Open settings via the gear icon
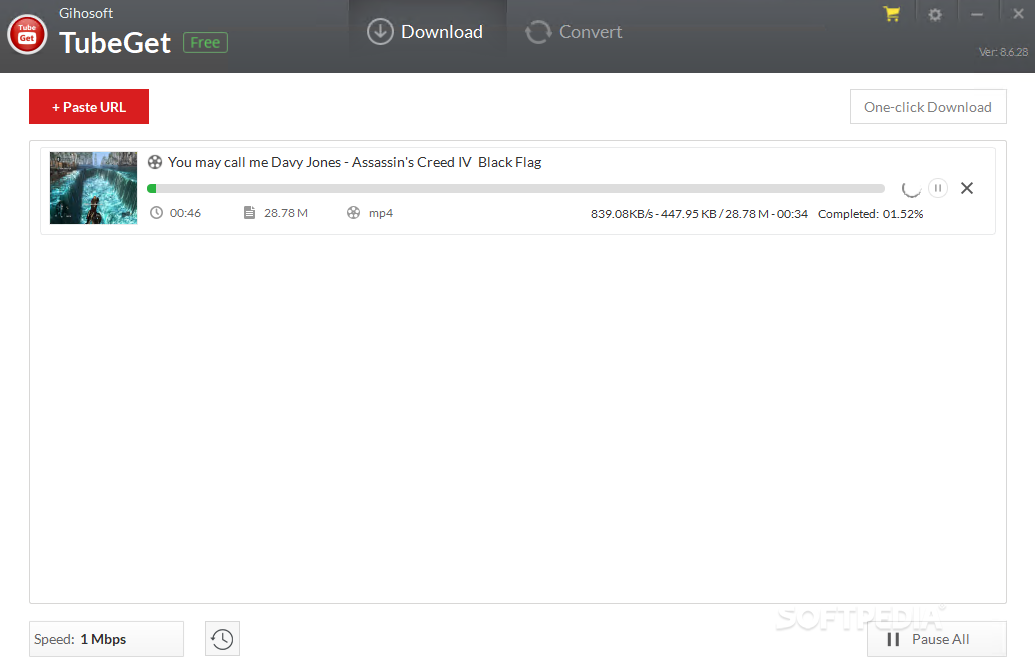 point(935,15)
